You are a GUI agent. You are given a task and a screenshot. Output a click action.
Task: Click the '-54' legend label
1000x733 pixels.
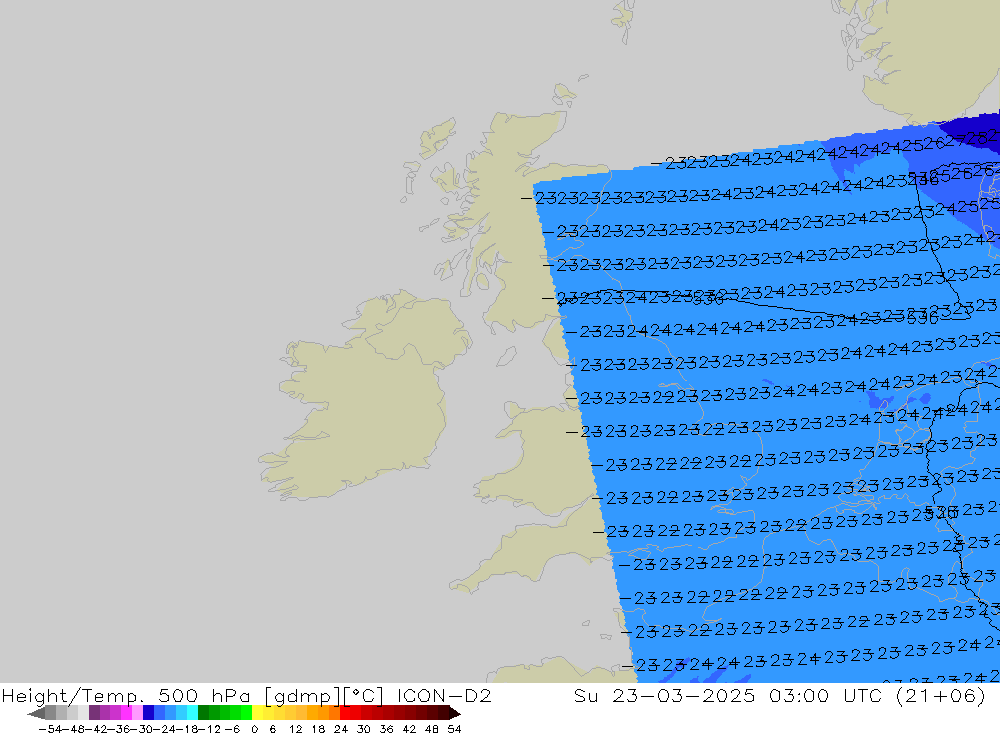[x=50, y=729]
